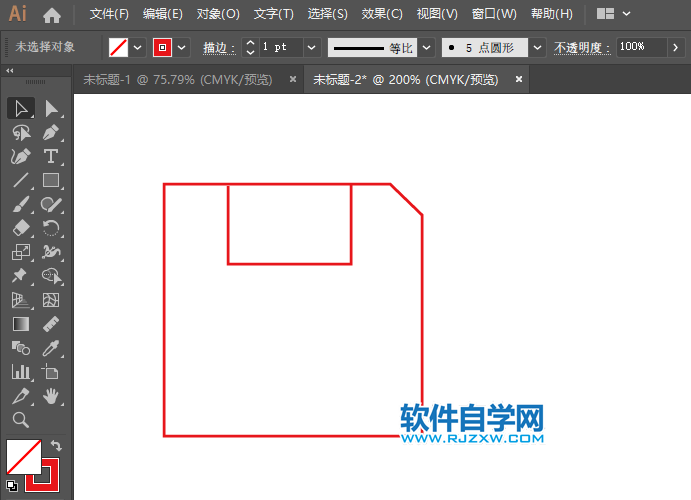Select the Curvature tool
The width and height of the screenshot is (691, 500).
click(21, 156)
